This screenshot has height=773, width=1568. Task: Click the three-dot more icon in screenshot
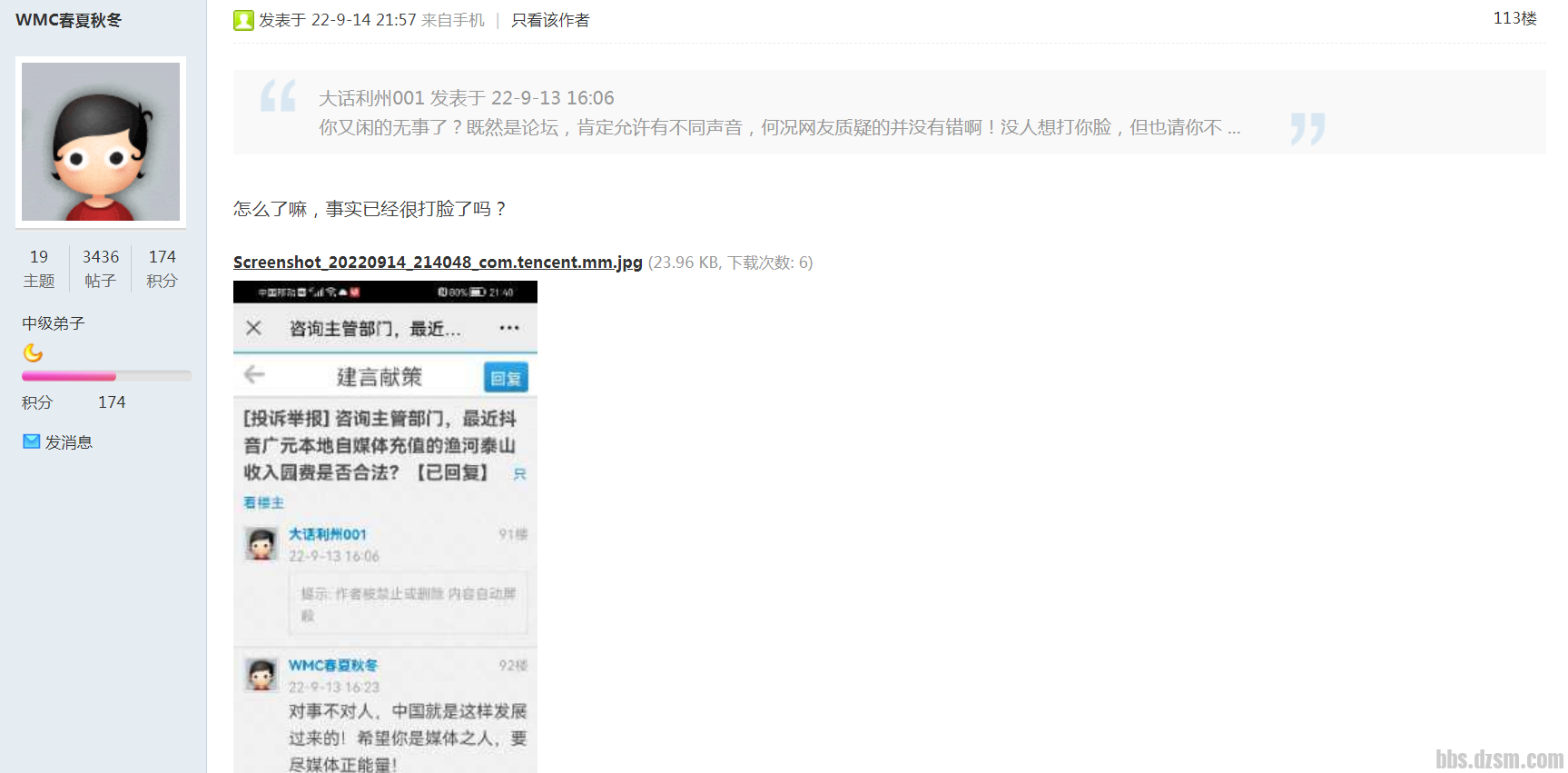pos(509,328)
